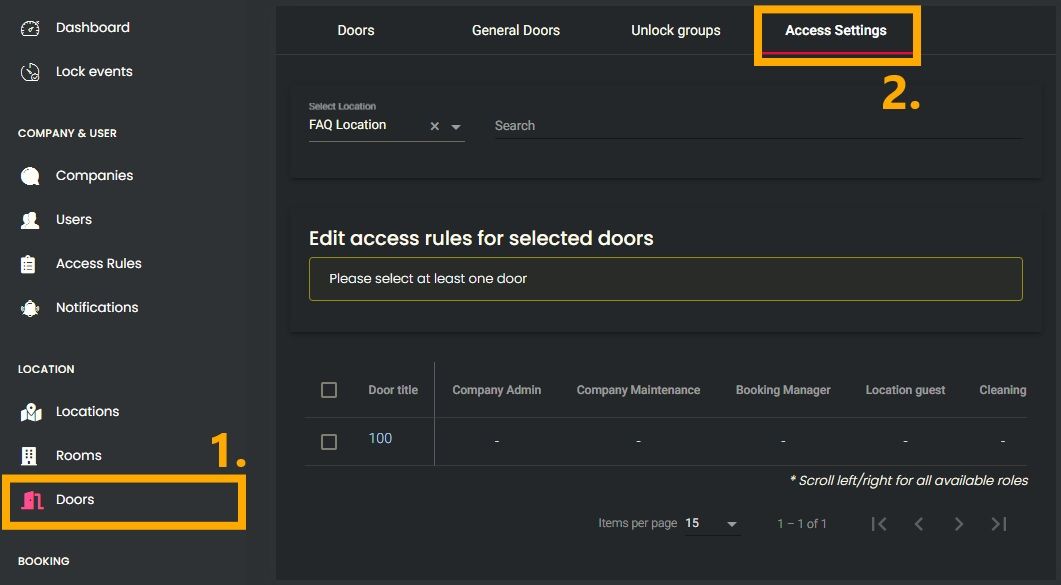The image size is (1061, 585).
Task: Open Lock events via its icon
Action: pyautogui.click(x=30, y=72)
